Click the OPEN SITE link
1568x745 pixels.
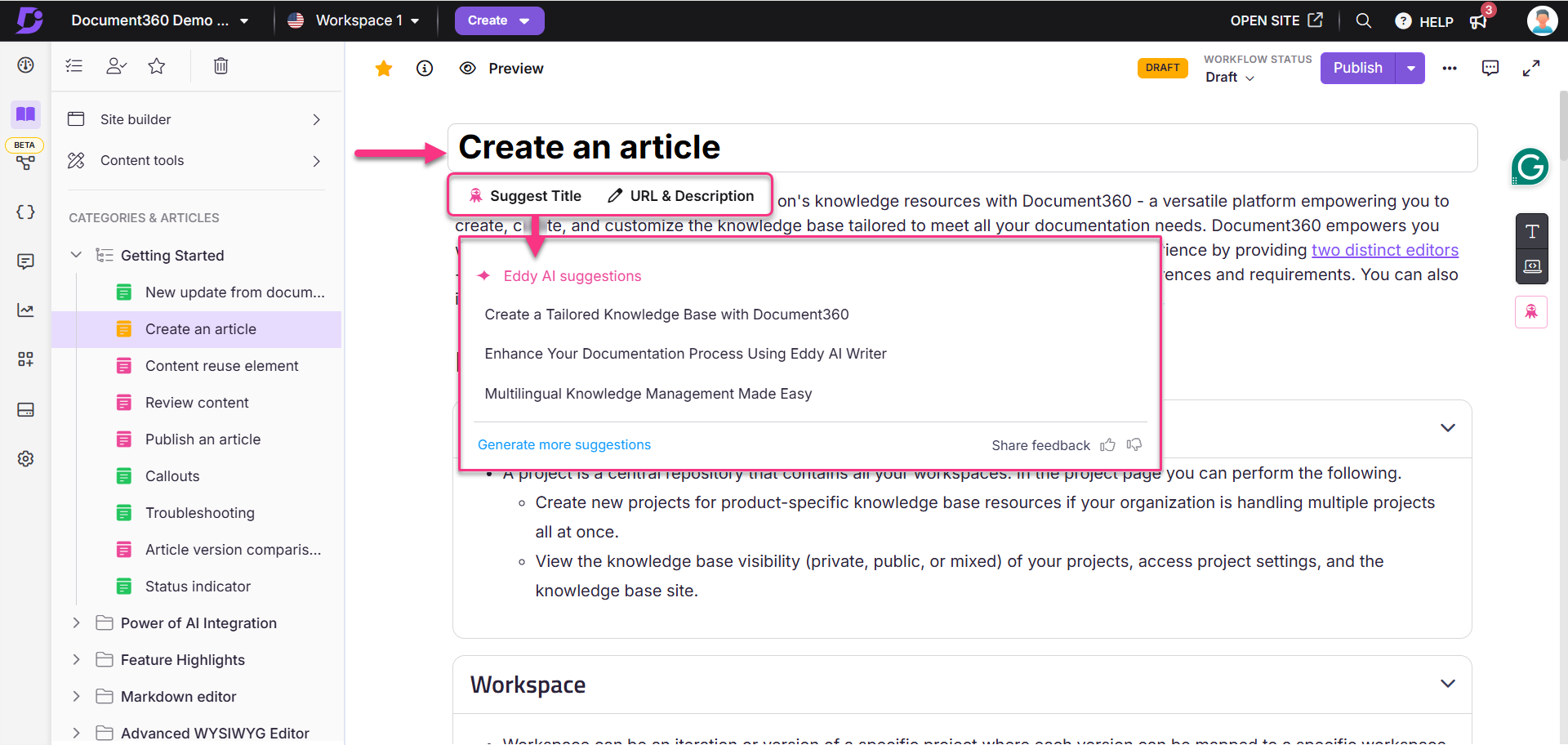[x=1276, y=20]
